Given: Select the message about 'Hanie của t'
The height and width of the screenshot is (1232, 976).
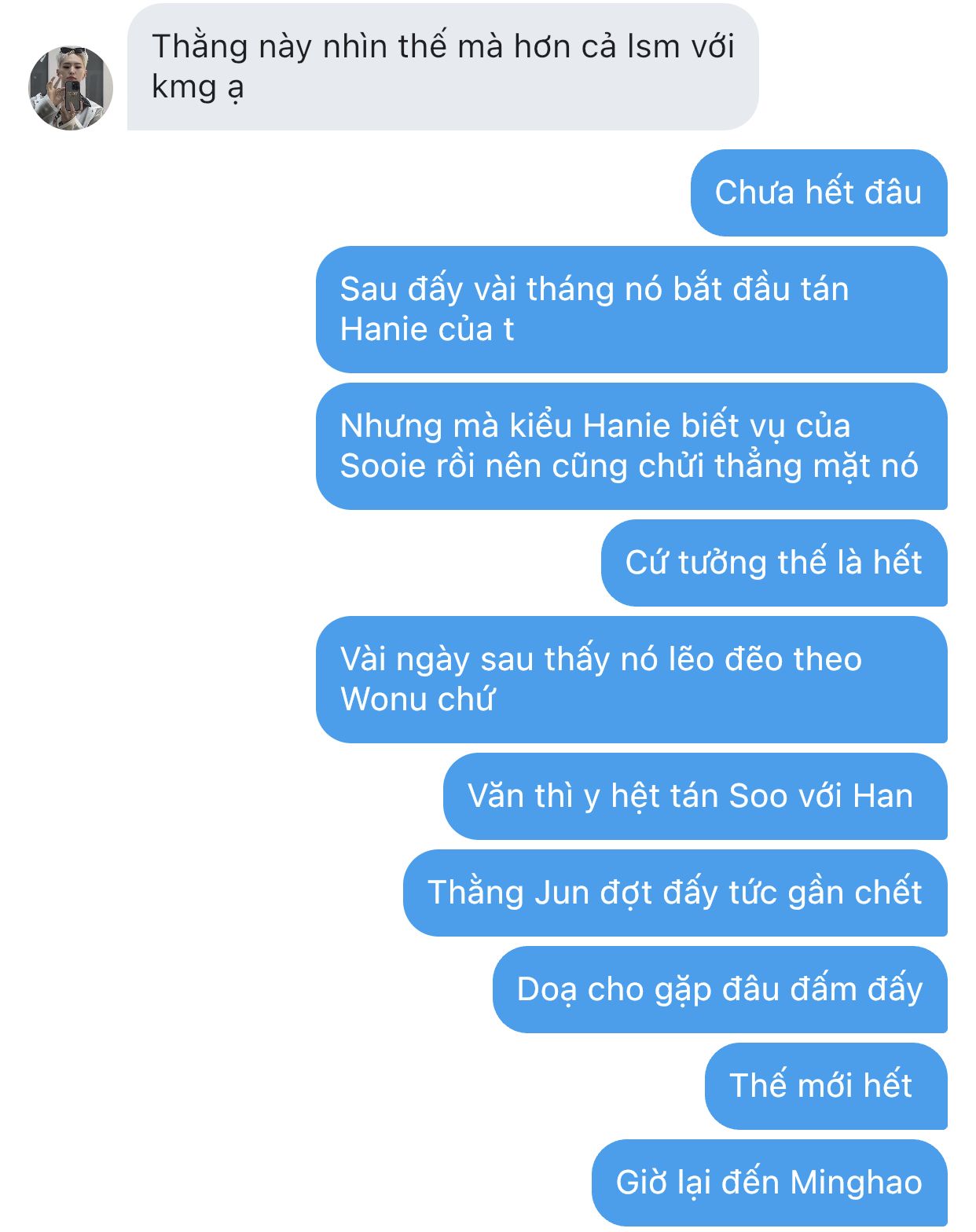Looking at the screenshot, I should [x=632, y=310].
